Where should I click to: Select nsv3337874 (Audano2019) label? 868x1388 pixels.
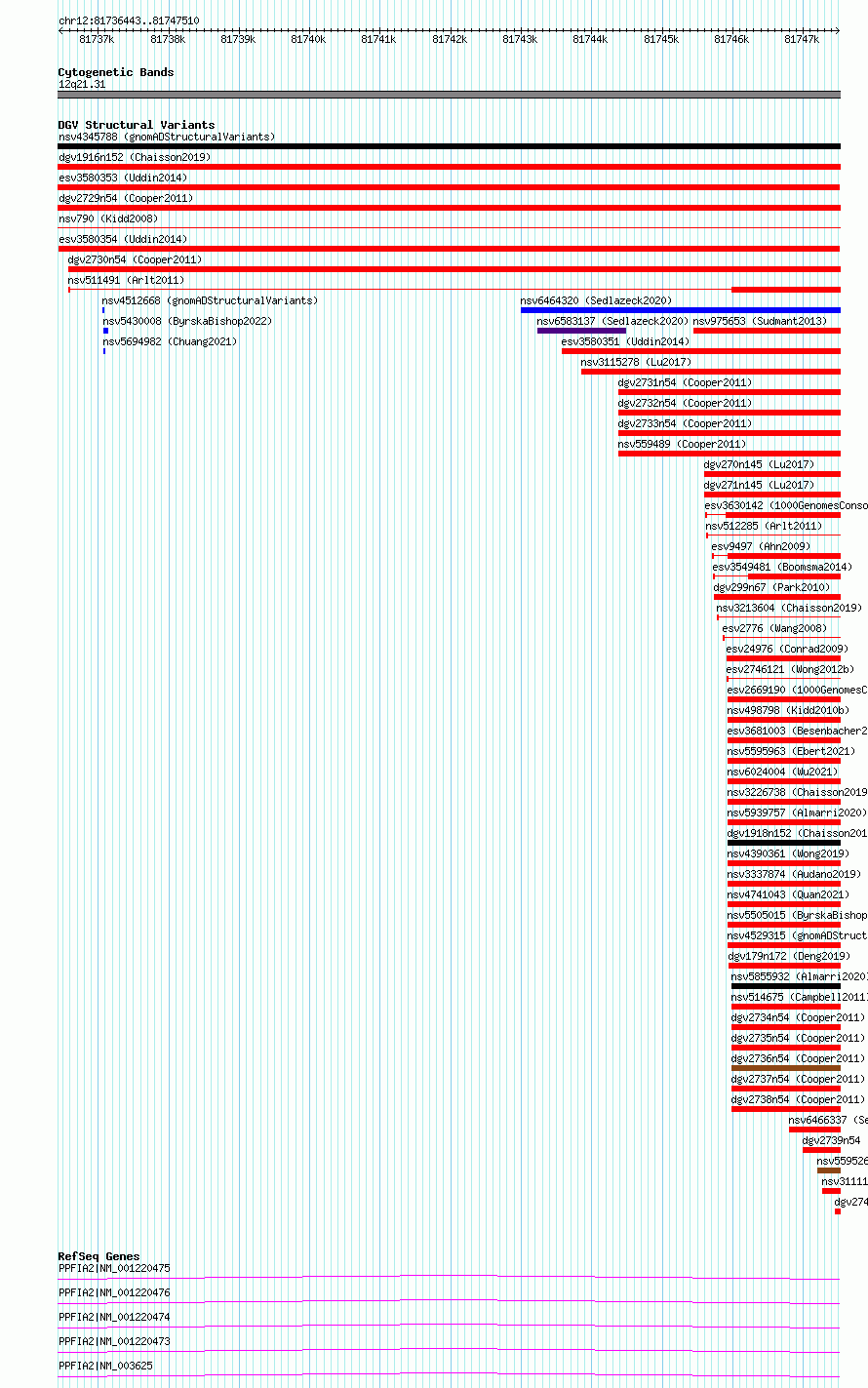(x=794, y=874)
